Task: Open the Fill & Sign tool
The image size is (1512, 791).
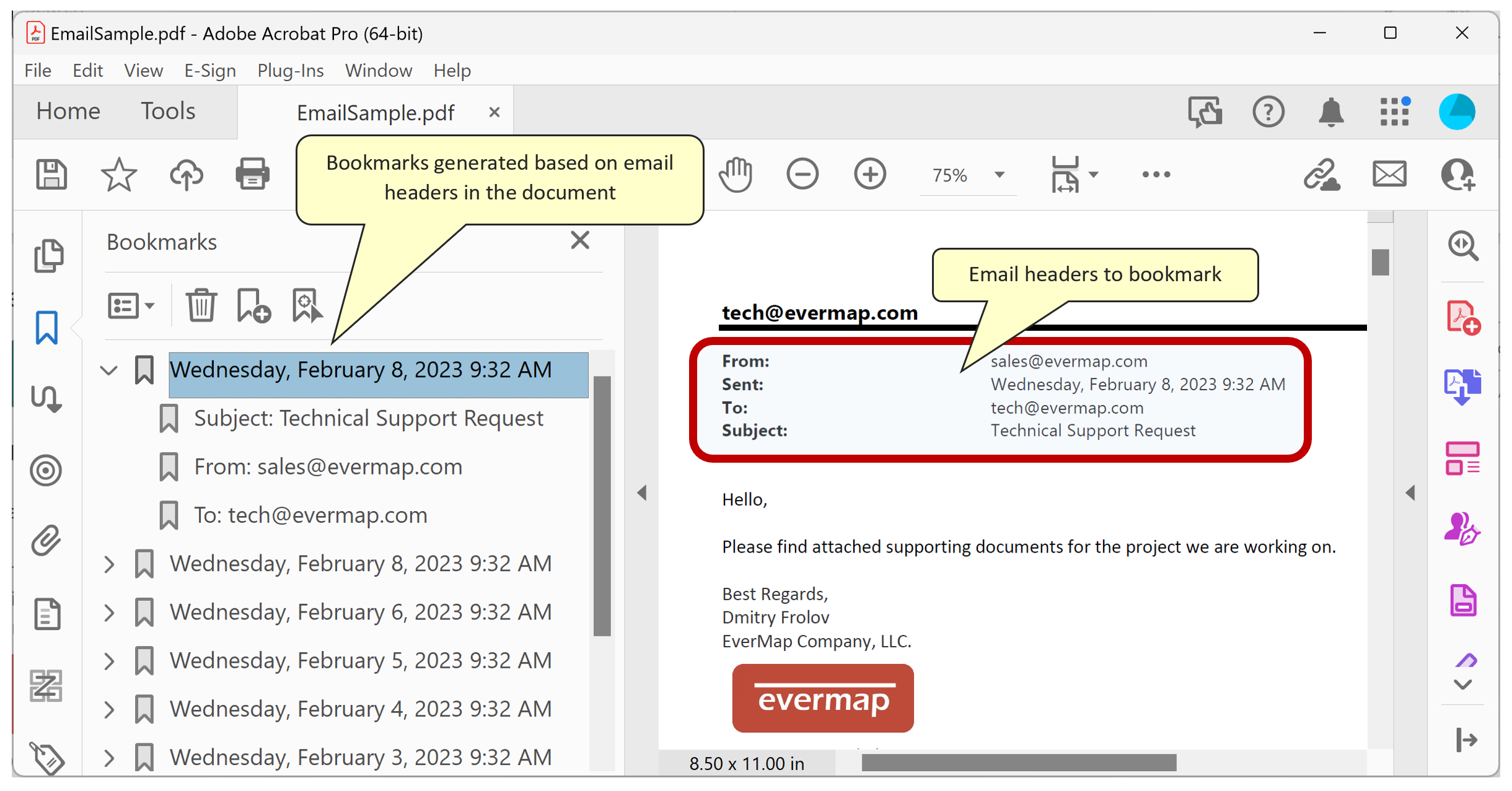Action: tap(1462, 530)
